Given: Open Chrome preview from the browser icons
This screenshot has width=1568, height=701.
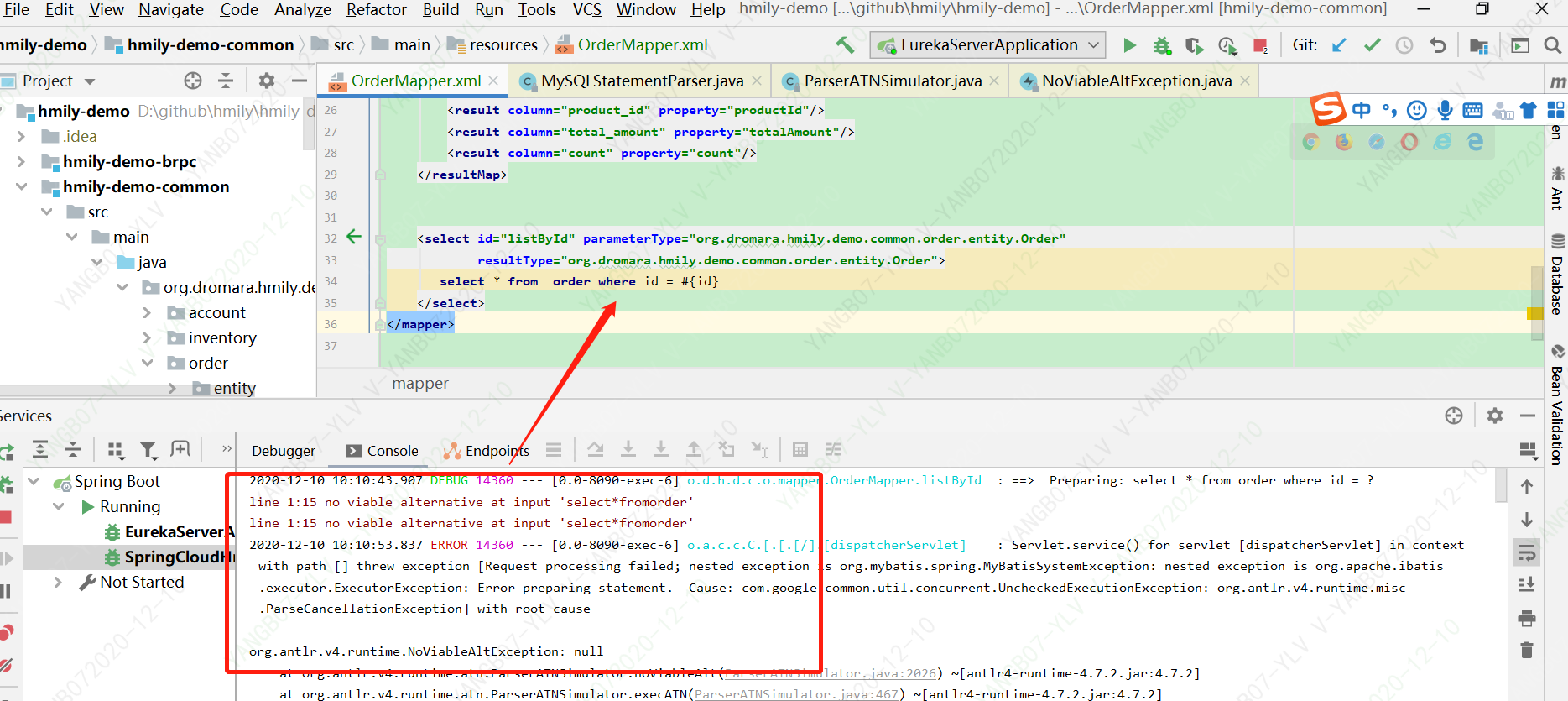Looking at the screenshot, I should [x=1310, y=142].
